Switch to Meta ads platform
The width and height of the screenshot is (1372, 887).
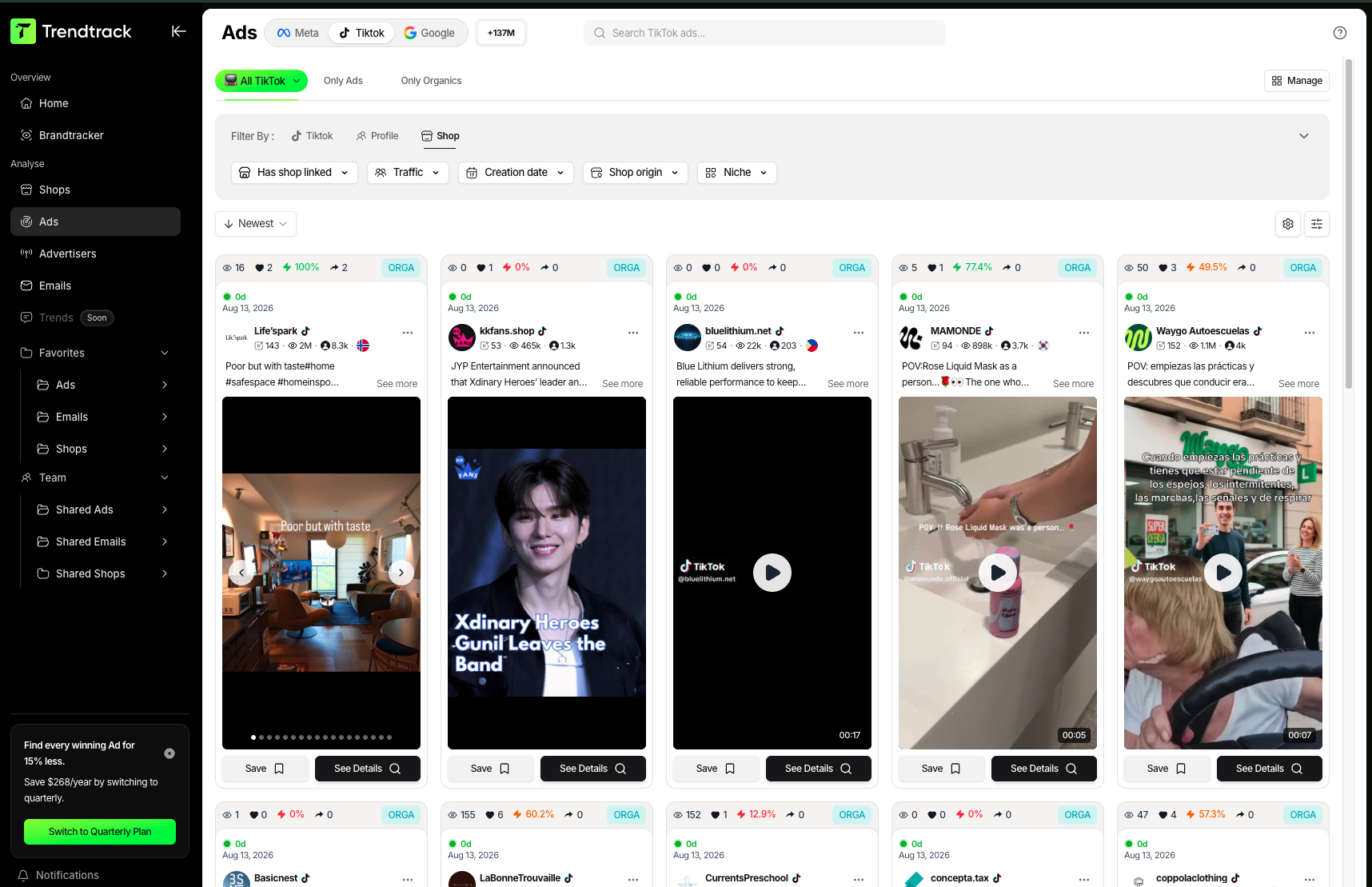click(x=297, y=33)
